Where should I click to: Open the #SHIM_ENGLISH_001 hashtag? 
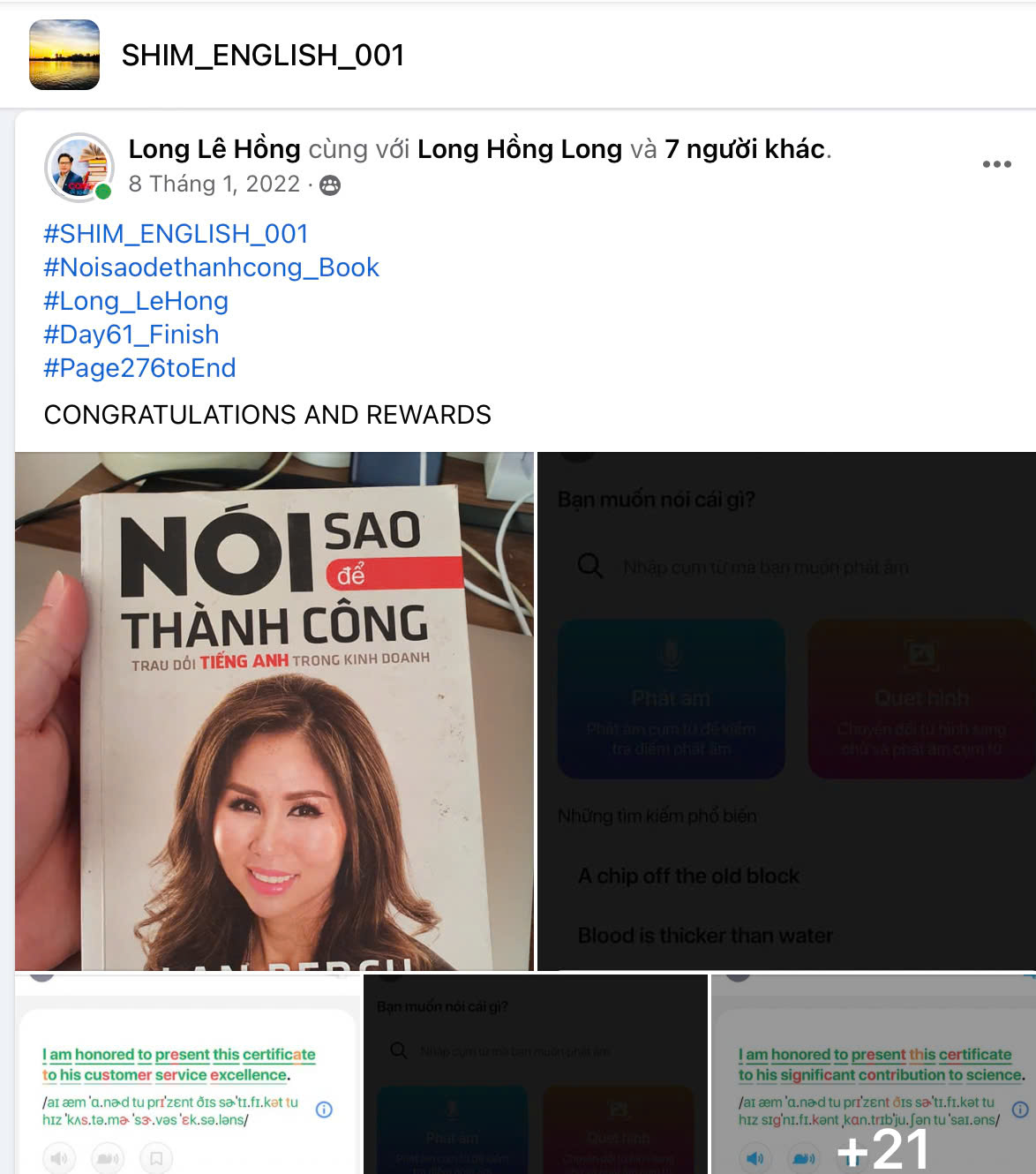pos(176,234)
